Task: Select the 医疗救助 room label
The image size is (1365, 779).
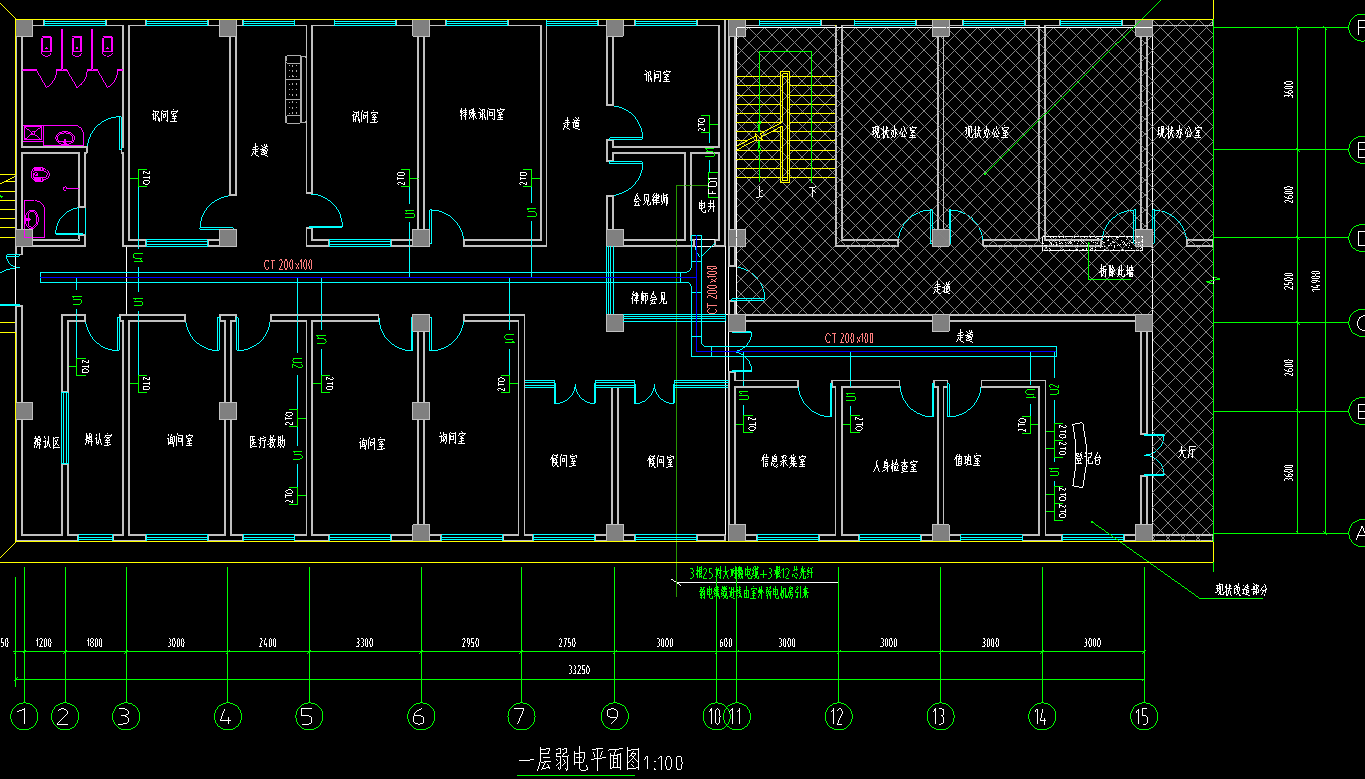Action: point(268,441)
